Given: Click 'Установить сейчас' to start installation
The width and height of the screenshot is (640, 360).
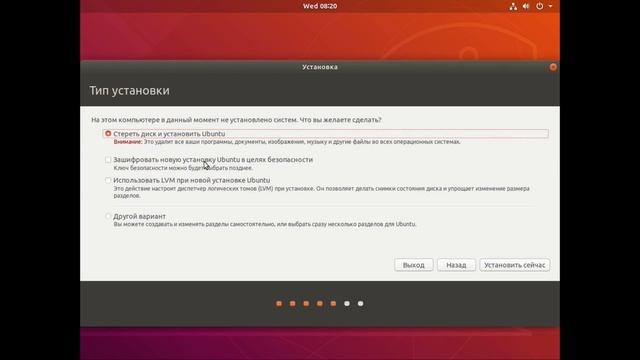Looking at the screenshot, I should (x=514, y=265).
